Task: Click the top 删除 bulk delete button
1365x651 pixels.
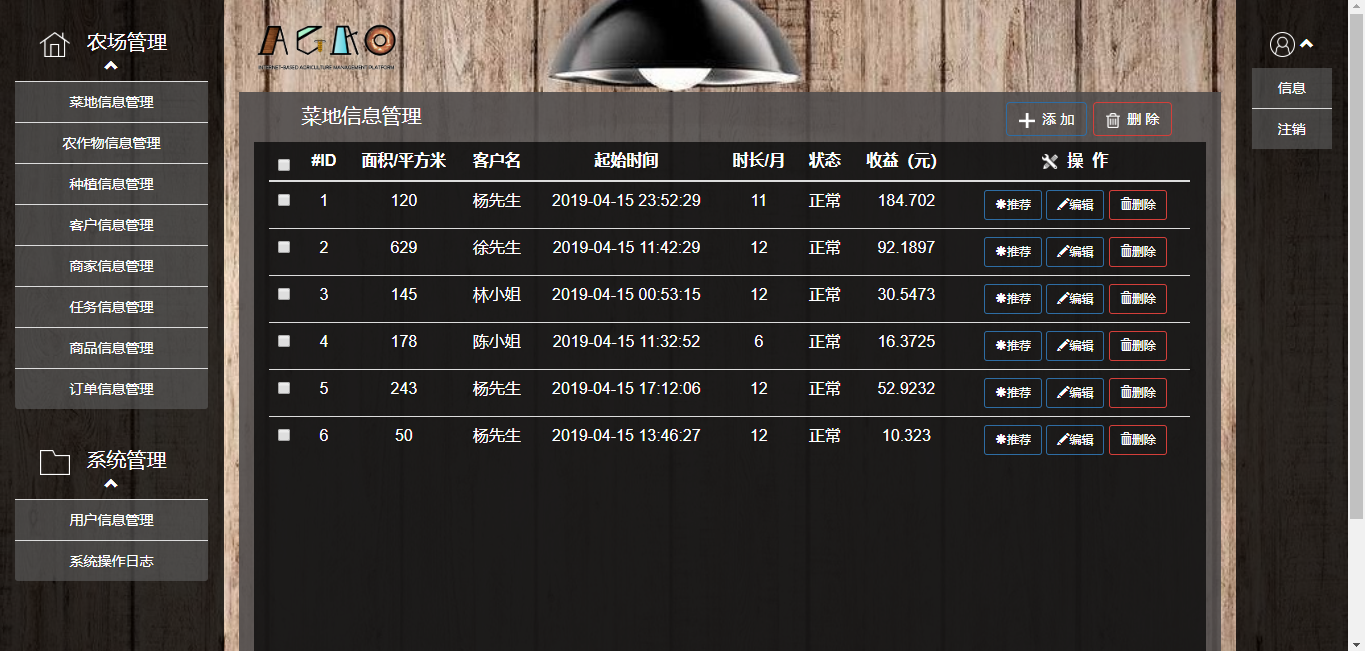Action: click(x=1132, y=120)
